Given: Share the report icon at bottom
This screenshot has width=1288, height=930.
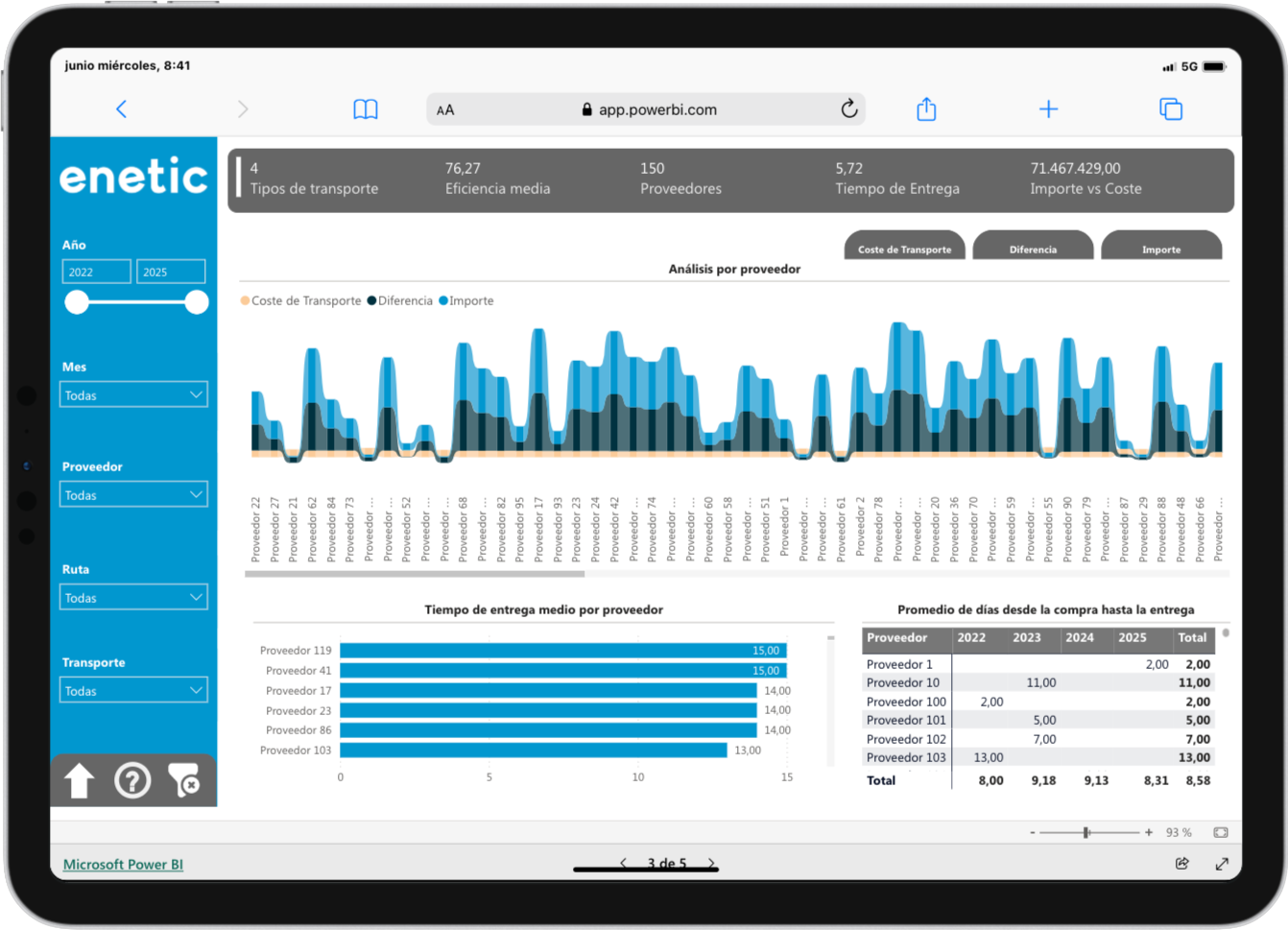Looking at the screenshot, I should (x=1182, y=863).
